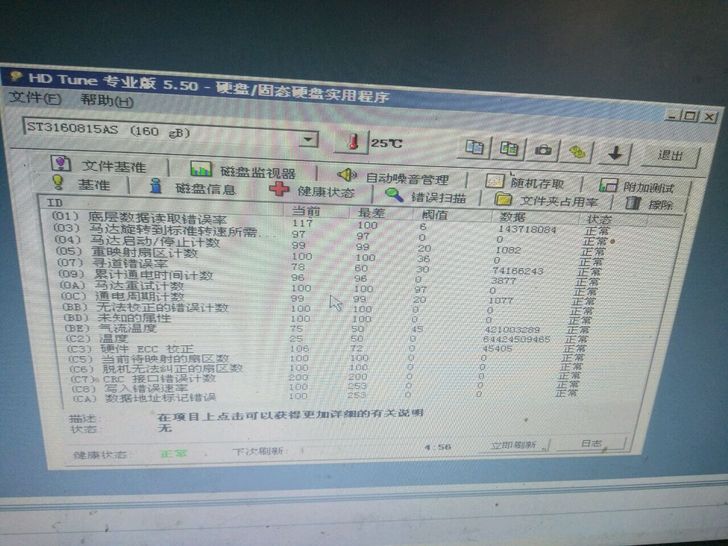Select the (0C) 通电周期计数 row
The image size is (728, 546).
pos(328,298)
